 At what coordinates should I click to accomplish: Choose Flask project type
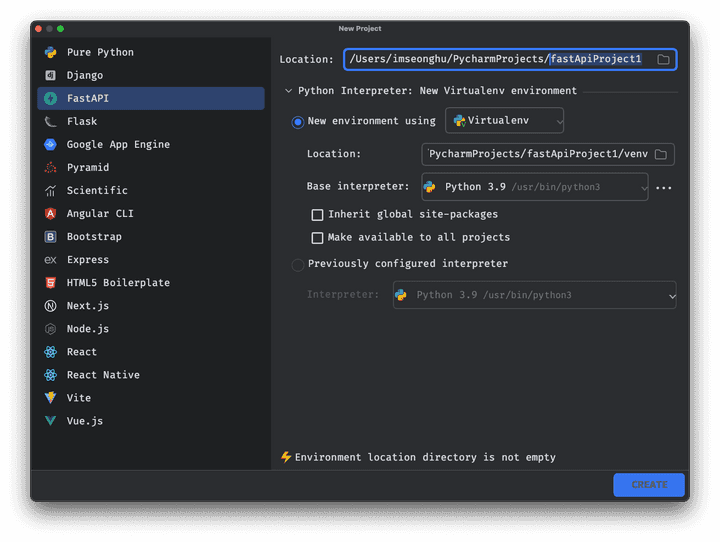coord(151,121)
